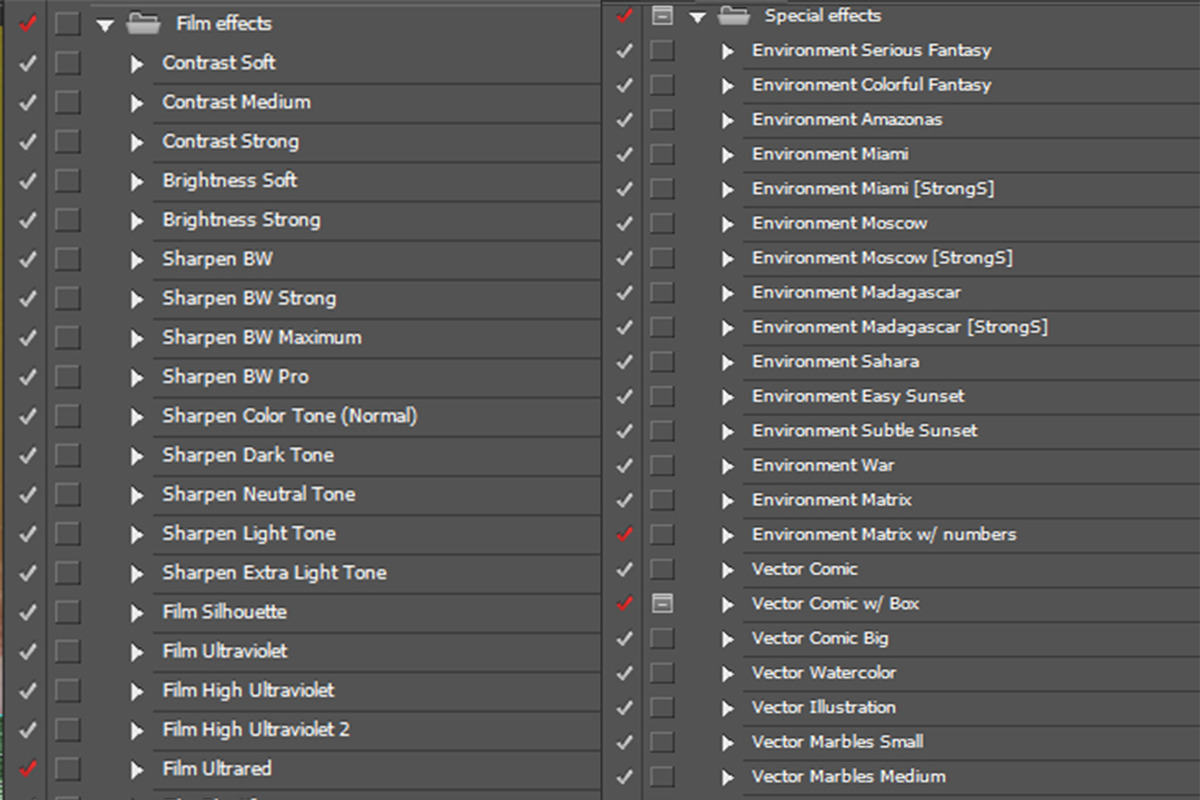
Task: Select the Environment Madagascar [StrongS] action
Action: 900,327
